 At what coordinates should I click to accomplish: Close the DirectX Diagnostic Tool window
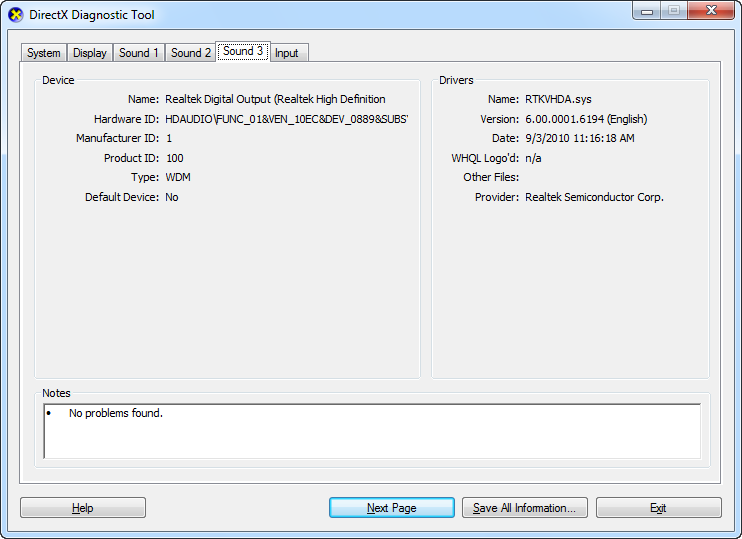pos(711,10)
